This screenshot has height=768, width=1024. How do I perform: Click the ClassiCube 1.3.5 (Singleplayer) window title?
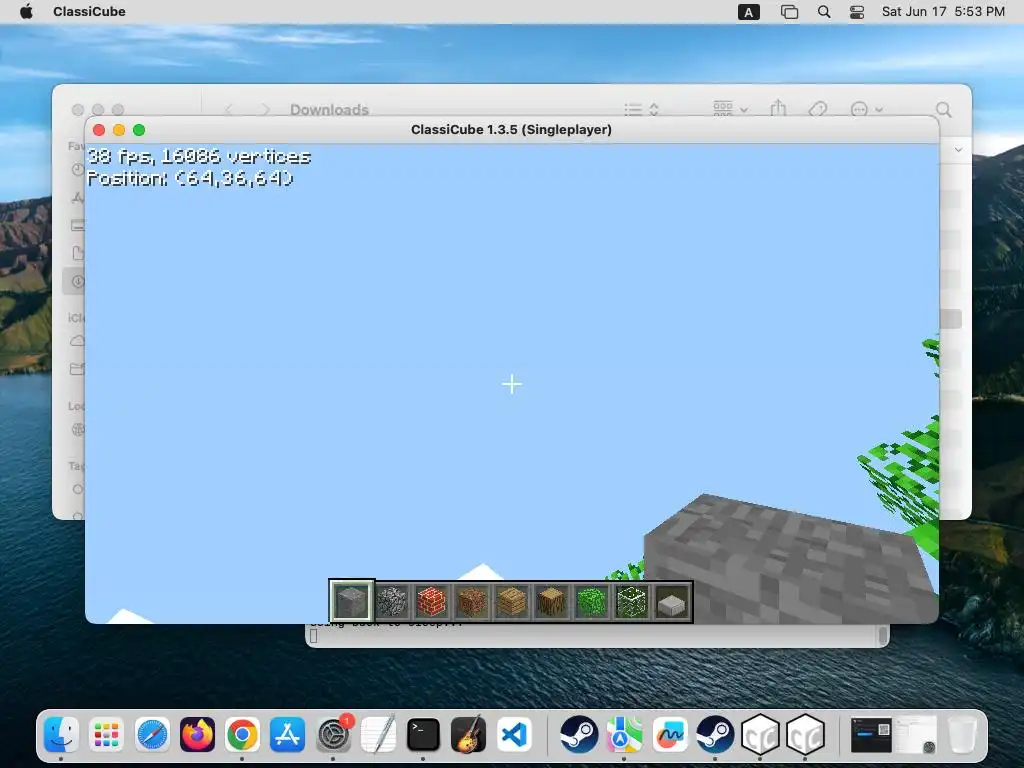click(x=511, y=129)
